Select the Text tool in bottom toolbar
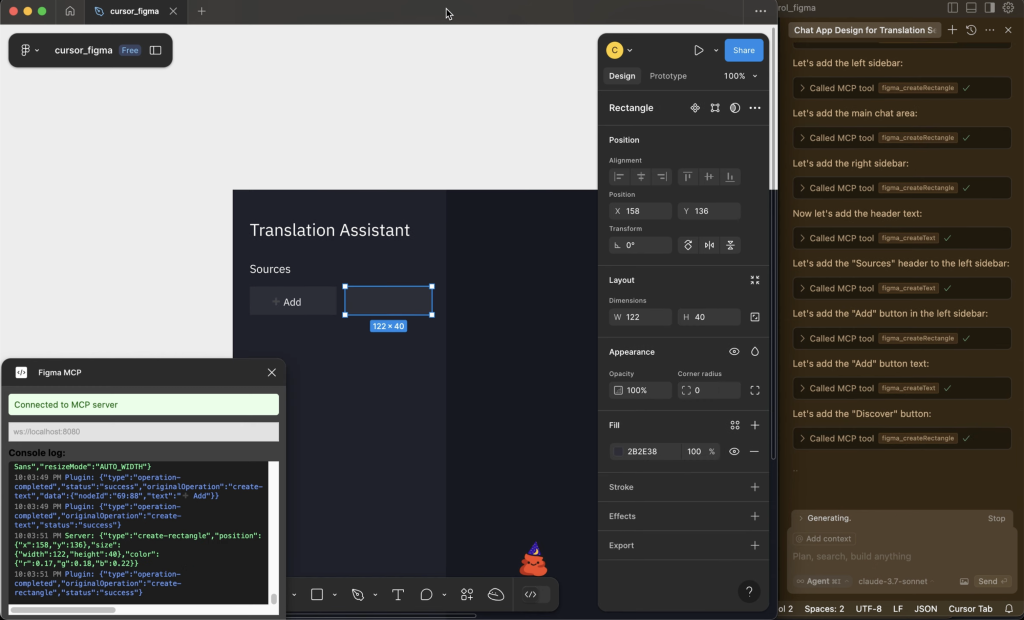The width and height of the screenshot is (1024, 620). point(397,594)
